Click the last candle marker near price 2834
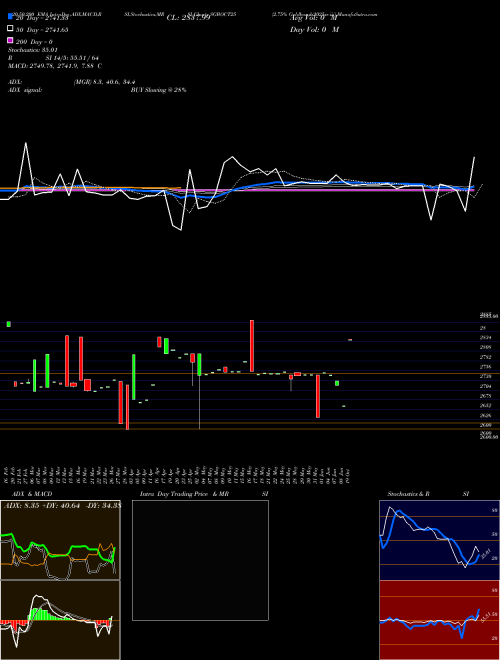The height and width of the screenshot is (660, 500). 350,339
